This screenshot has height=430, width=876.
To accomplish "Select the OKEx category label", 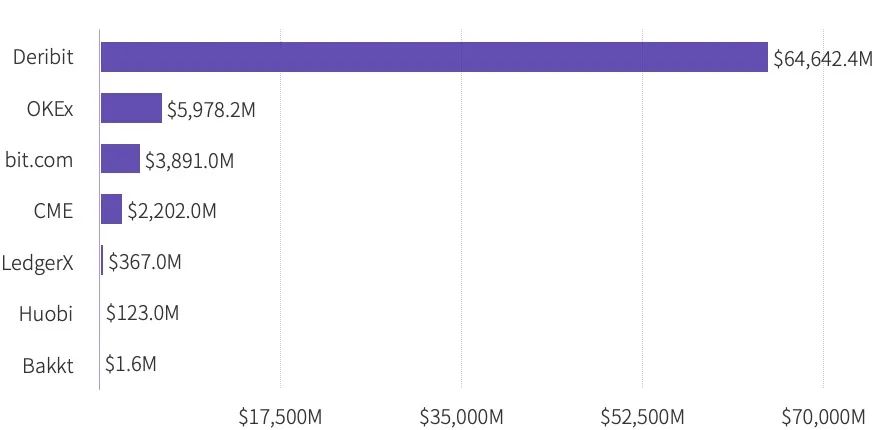I will click(50, 109).
